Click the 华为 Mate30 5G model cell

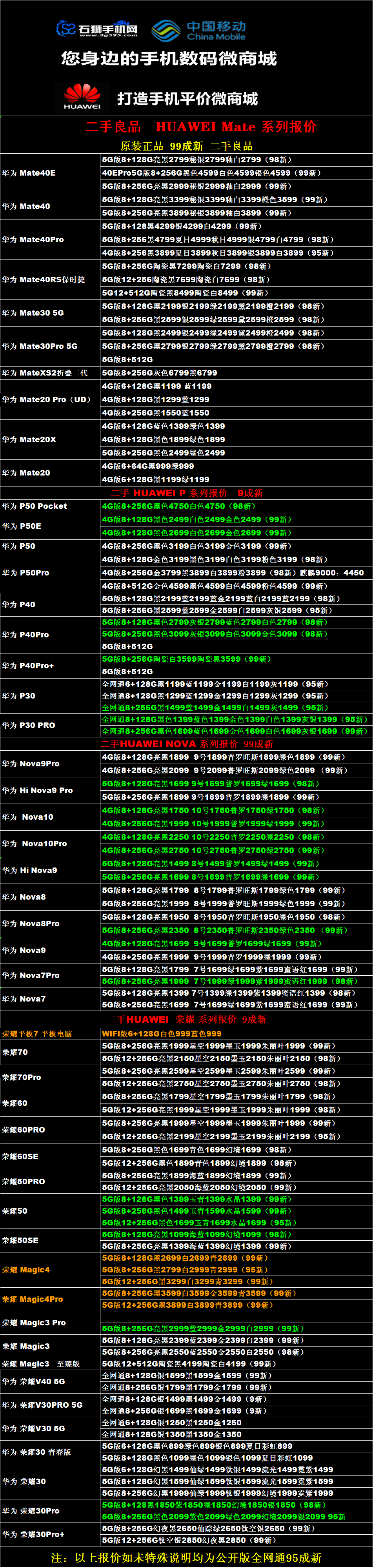[x=51, y=313]
